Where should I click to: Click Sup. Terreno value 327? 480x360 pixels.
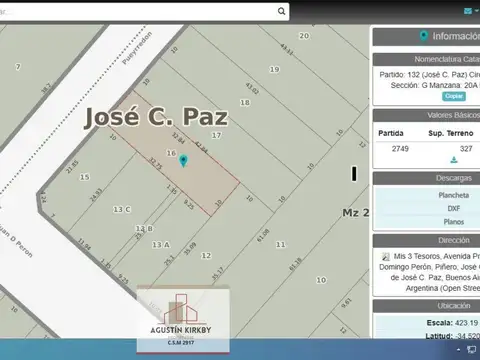point(466,149)
